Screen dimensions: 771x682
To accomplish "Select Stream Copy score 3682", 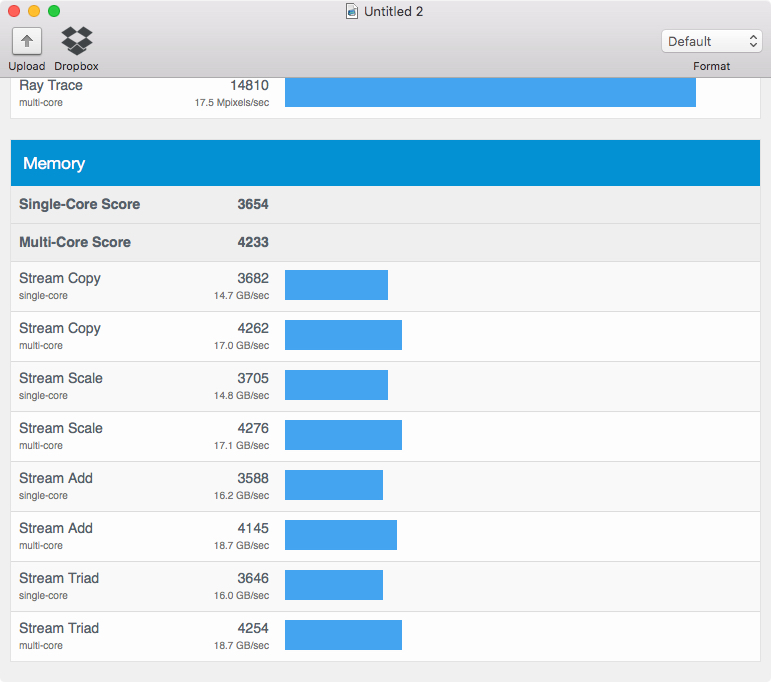I will click(x=253, y=278).
